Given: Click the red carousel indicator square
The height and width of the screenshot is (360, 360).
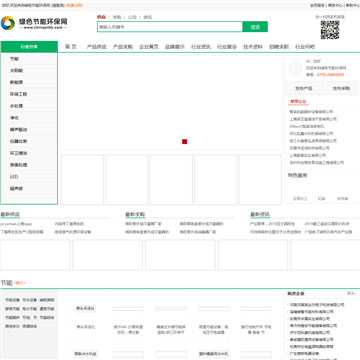Looking at the screenshot, I should pos(184,142).
